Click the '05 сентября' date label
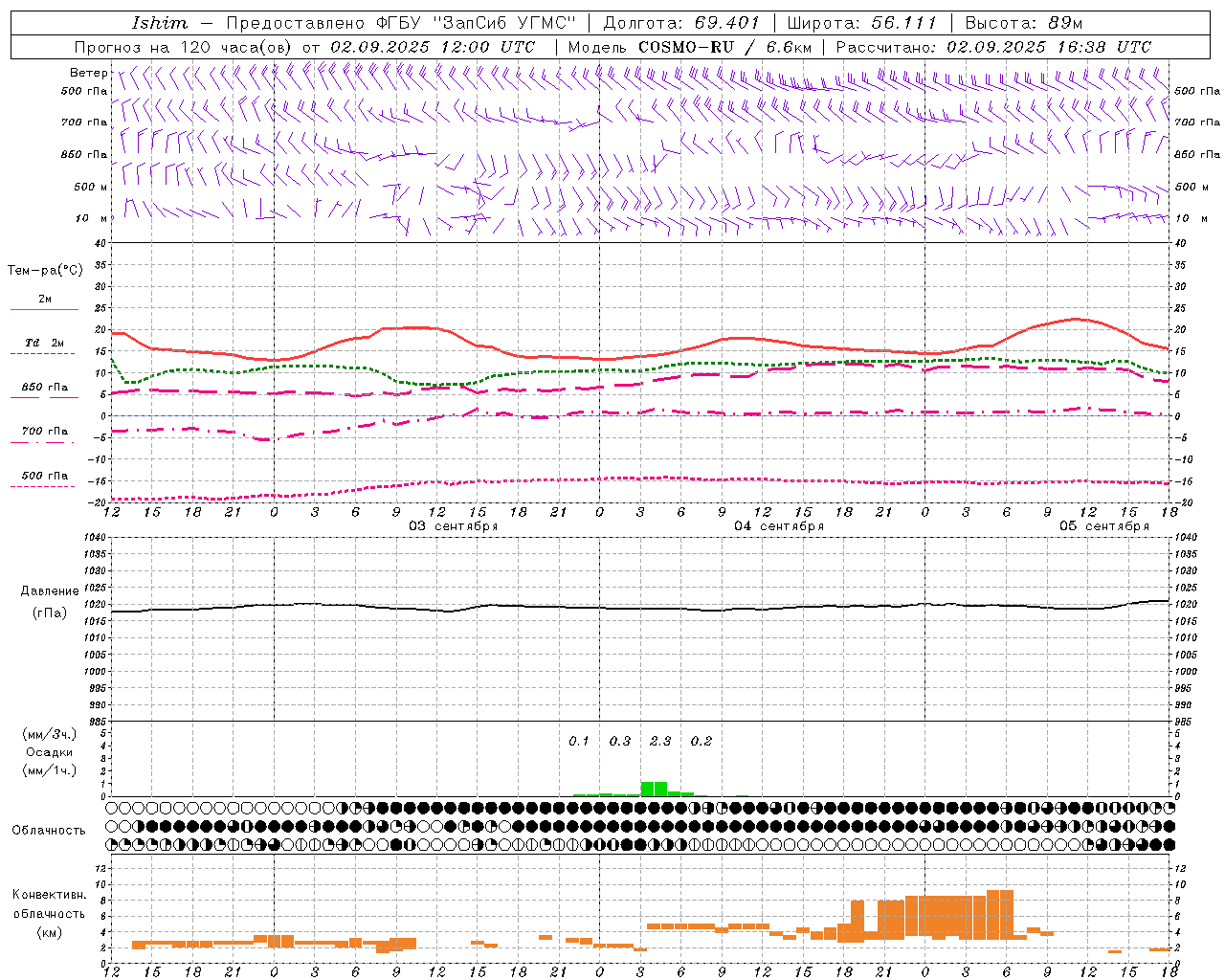The width and height of the screenshot is (1225, 980). tap(1104, 526)
